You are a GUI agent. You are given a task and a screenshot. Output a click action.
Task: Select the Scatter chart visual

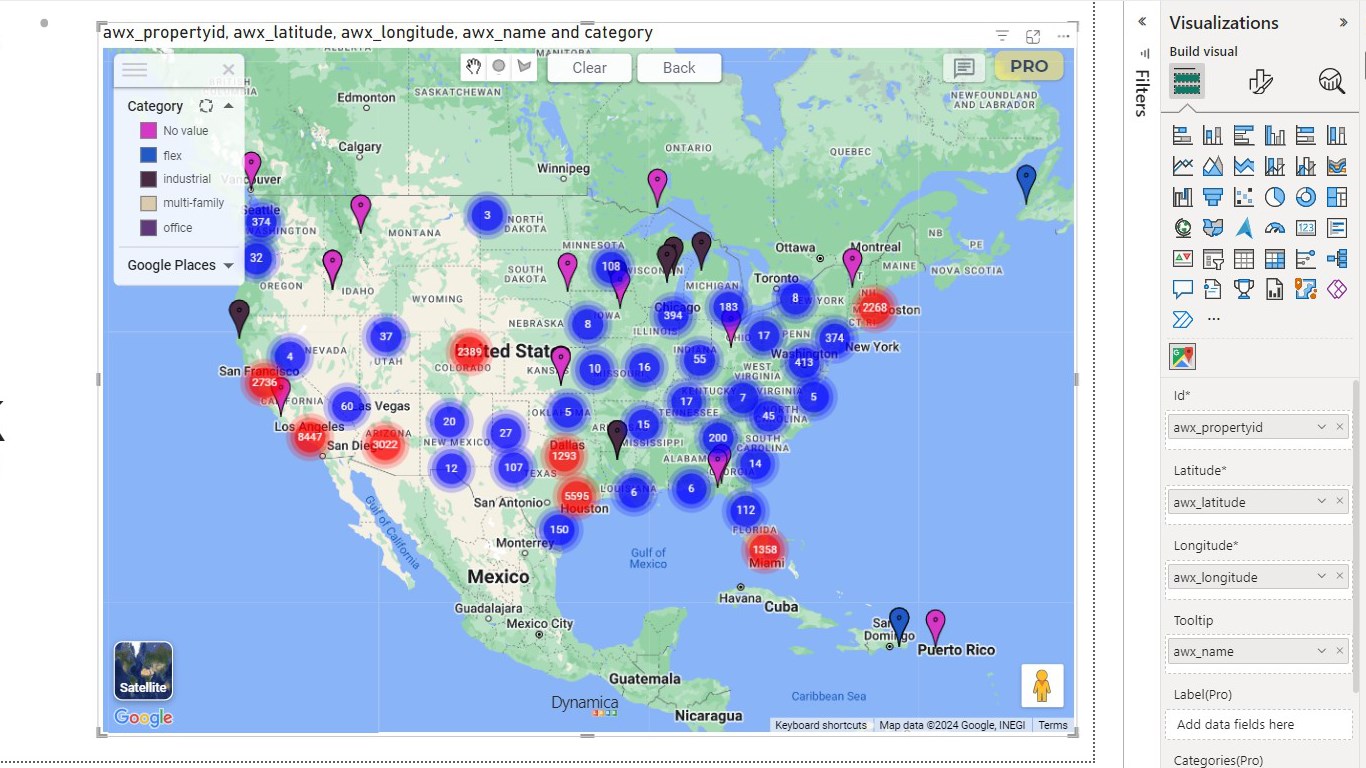pyautogui.click(x=1244, y=197)
